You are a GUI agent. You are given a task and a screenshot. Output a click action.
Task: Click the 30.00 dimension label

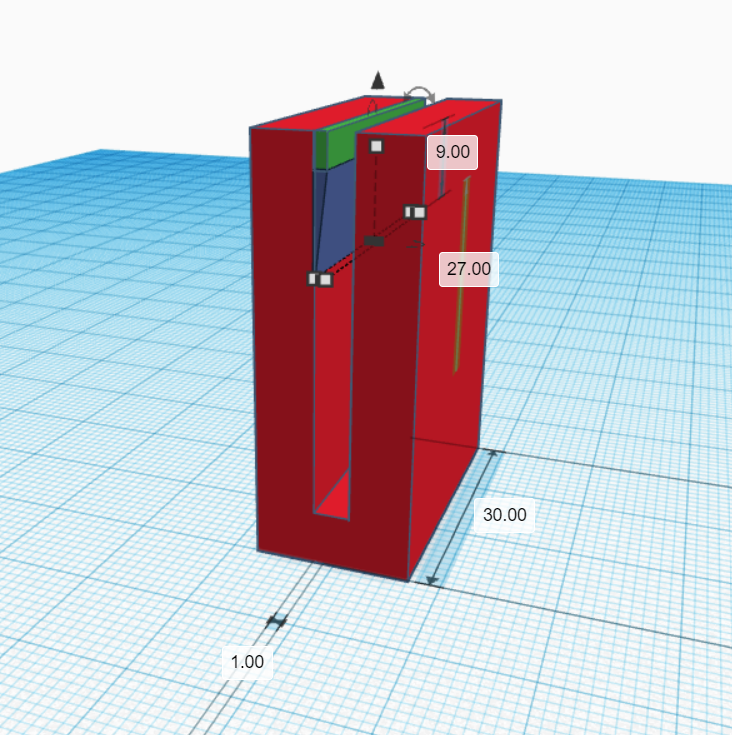(x=504, y=515)
